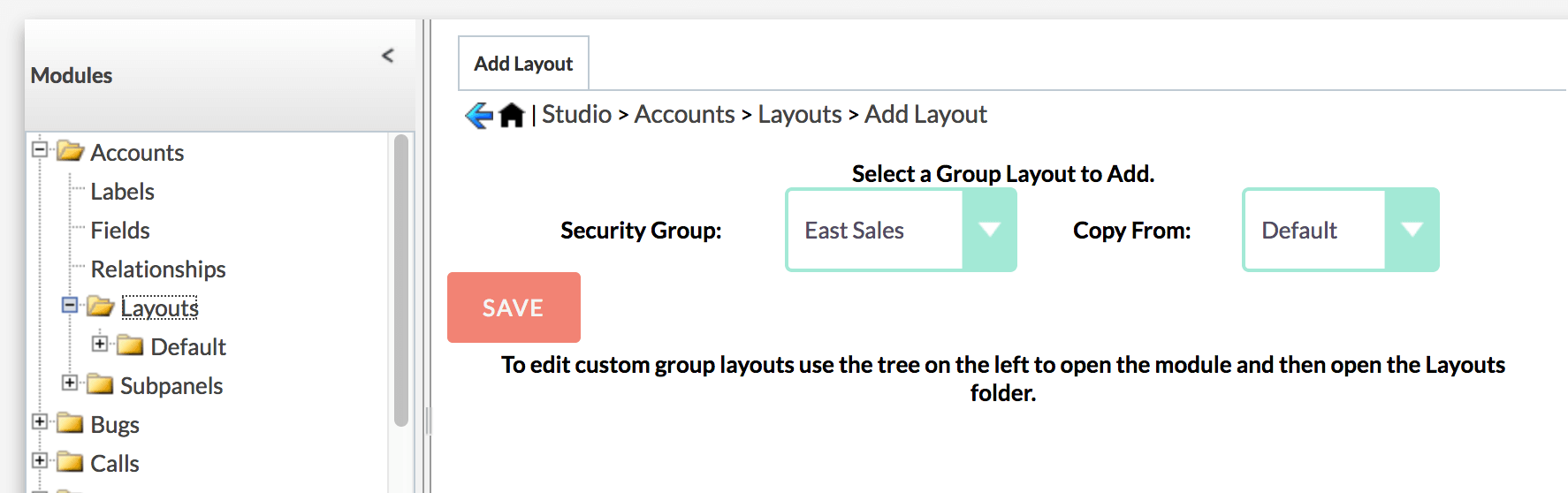Open the Copy From dropdown
This screenshot has height=493, width=1568.
coord(1341,230)
